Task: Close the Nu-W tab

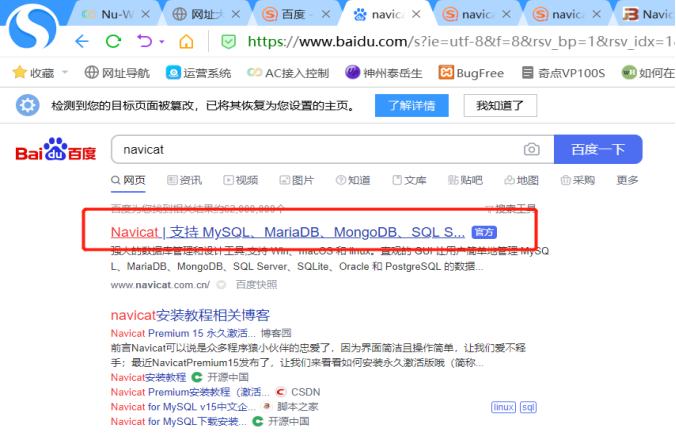Action: (146, 14)
